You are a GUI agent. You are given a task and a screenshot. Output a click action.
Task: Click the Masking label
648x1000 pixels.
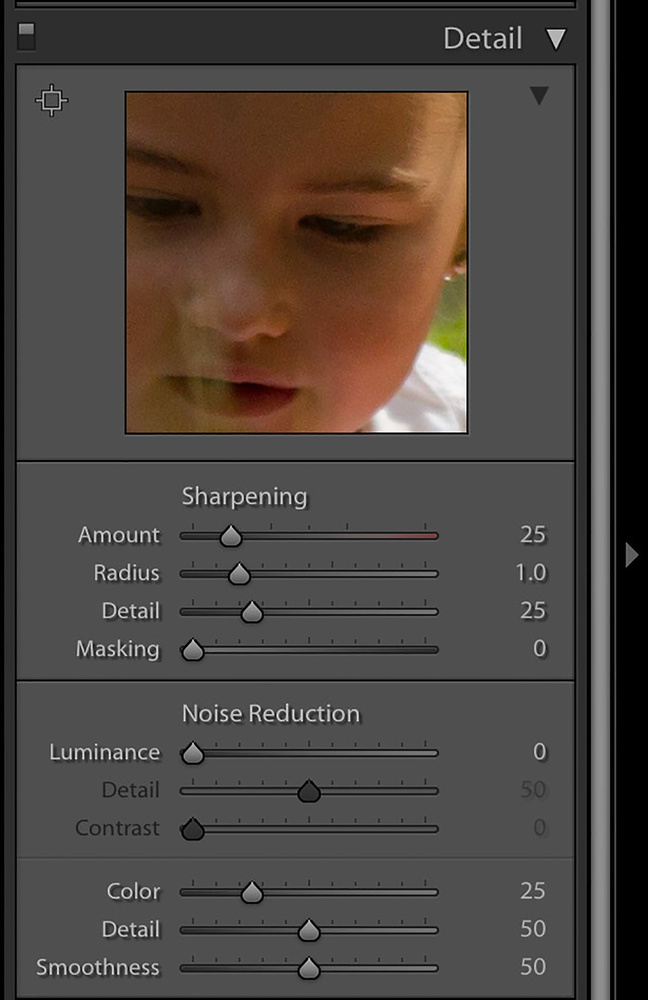coord(118,649)
